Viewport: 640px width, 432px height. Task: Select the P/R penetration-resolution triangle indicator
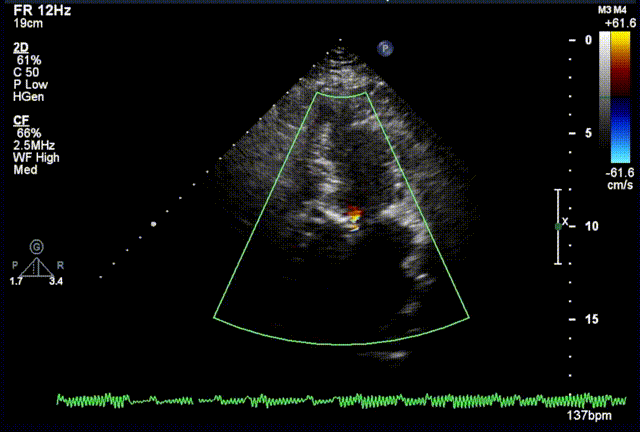(x=37, y=268)
